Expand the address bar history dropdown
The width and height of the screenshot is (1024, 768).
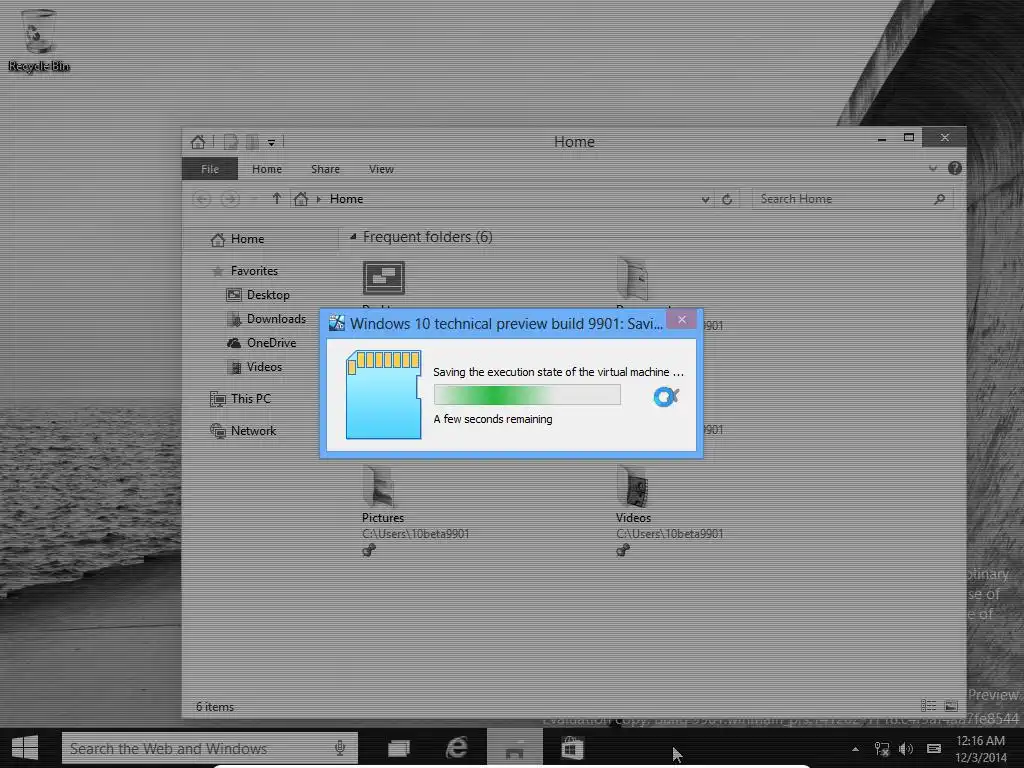point(705,199)
